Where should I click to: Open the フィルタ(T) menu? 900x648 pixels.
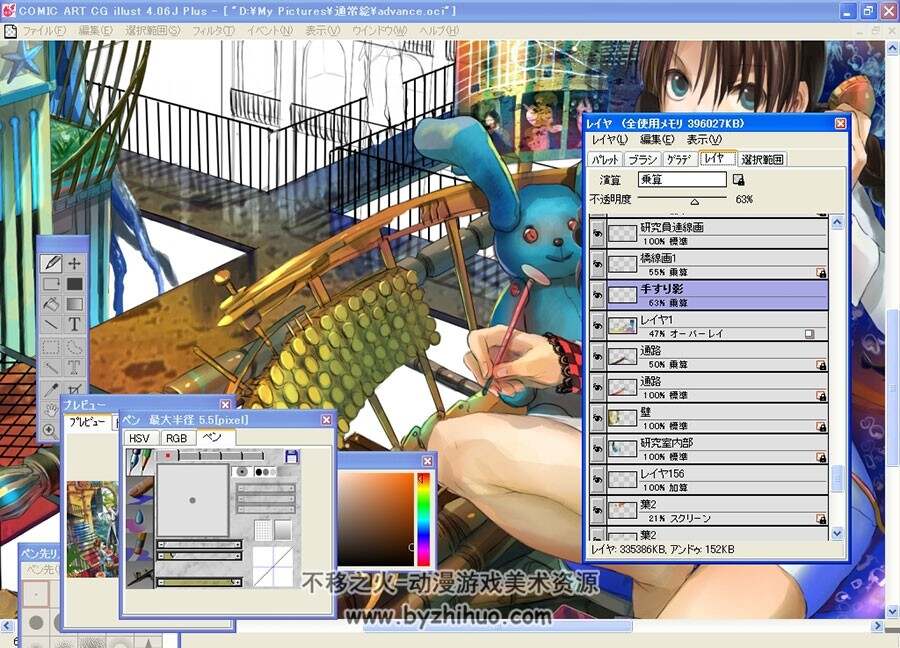(213, 30)
